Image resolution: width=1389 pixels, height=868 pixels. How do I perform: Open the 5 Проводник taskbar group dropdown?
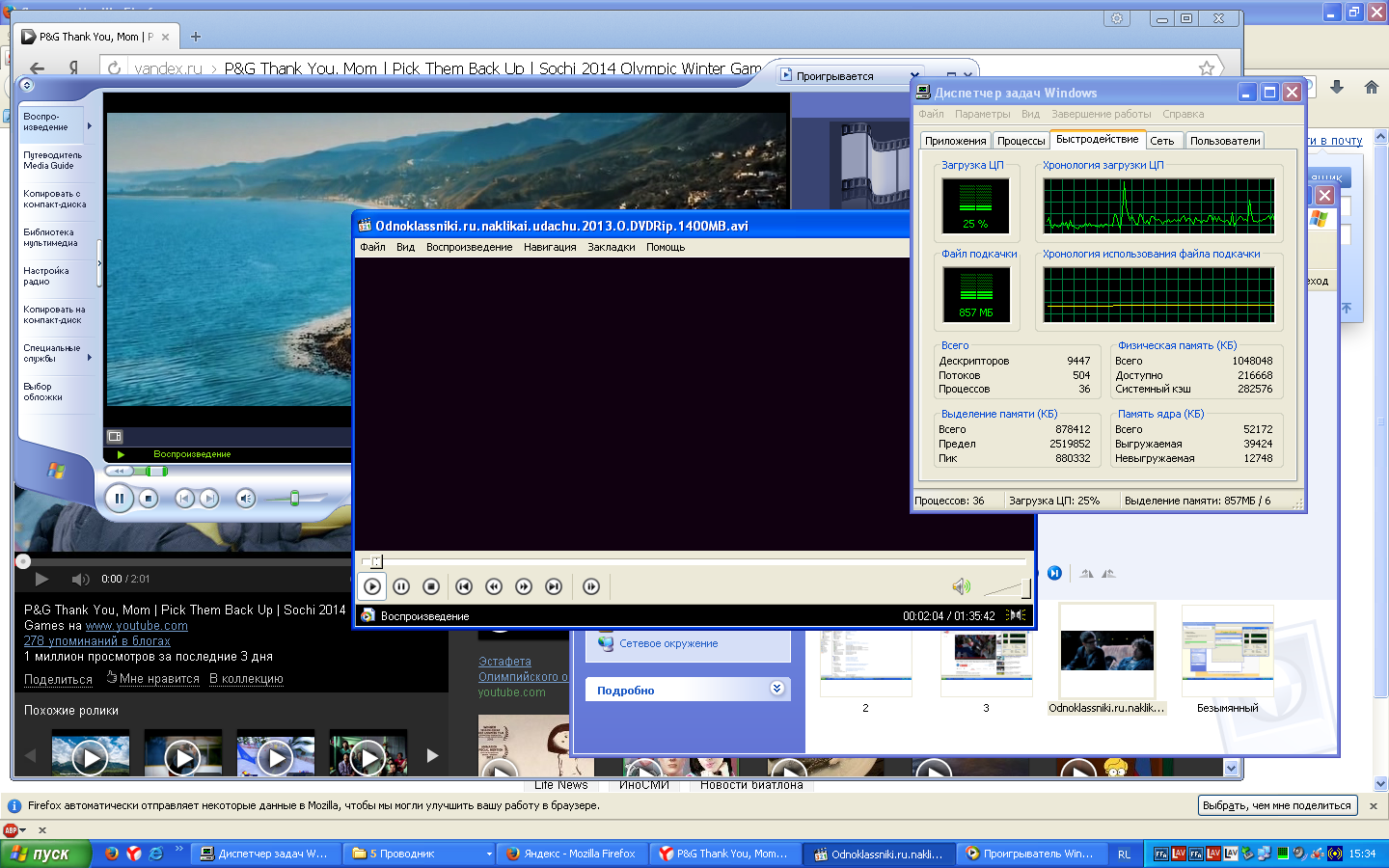pos(489,854)
